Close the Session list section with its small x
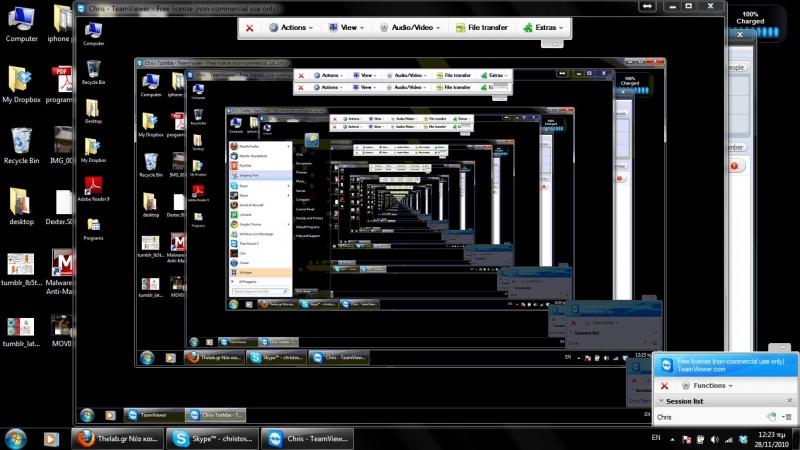The image size is (800, 450). [789, 401]
